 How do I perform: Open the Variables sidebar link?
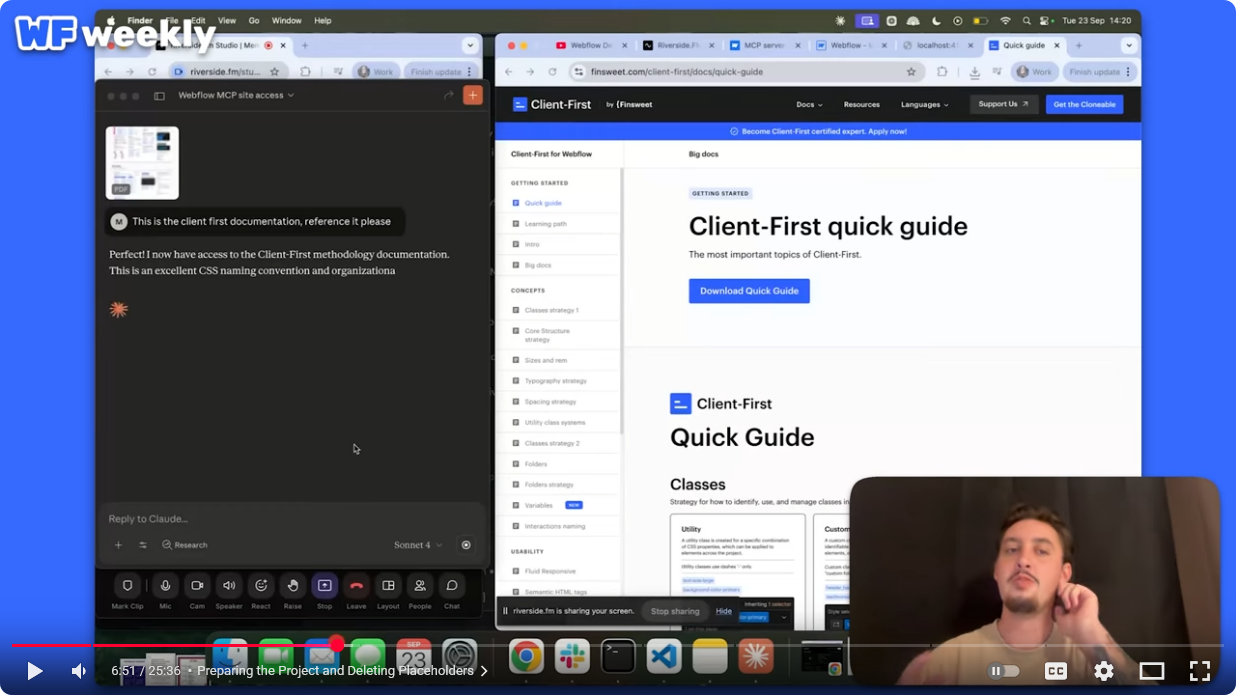[x=538, y=506]
